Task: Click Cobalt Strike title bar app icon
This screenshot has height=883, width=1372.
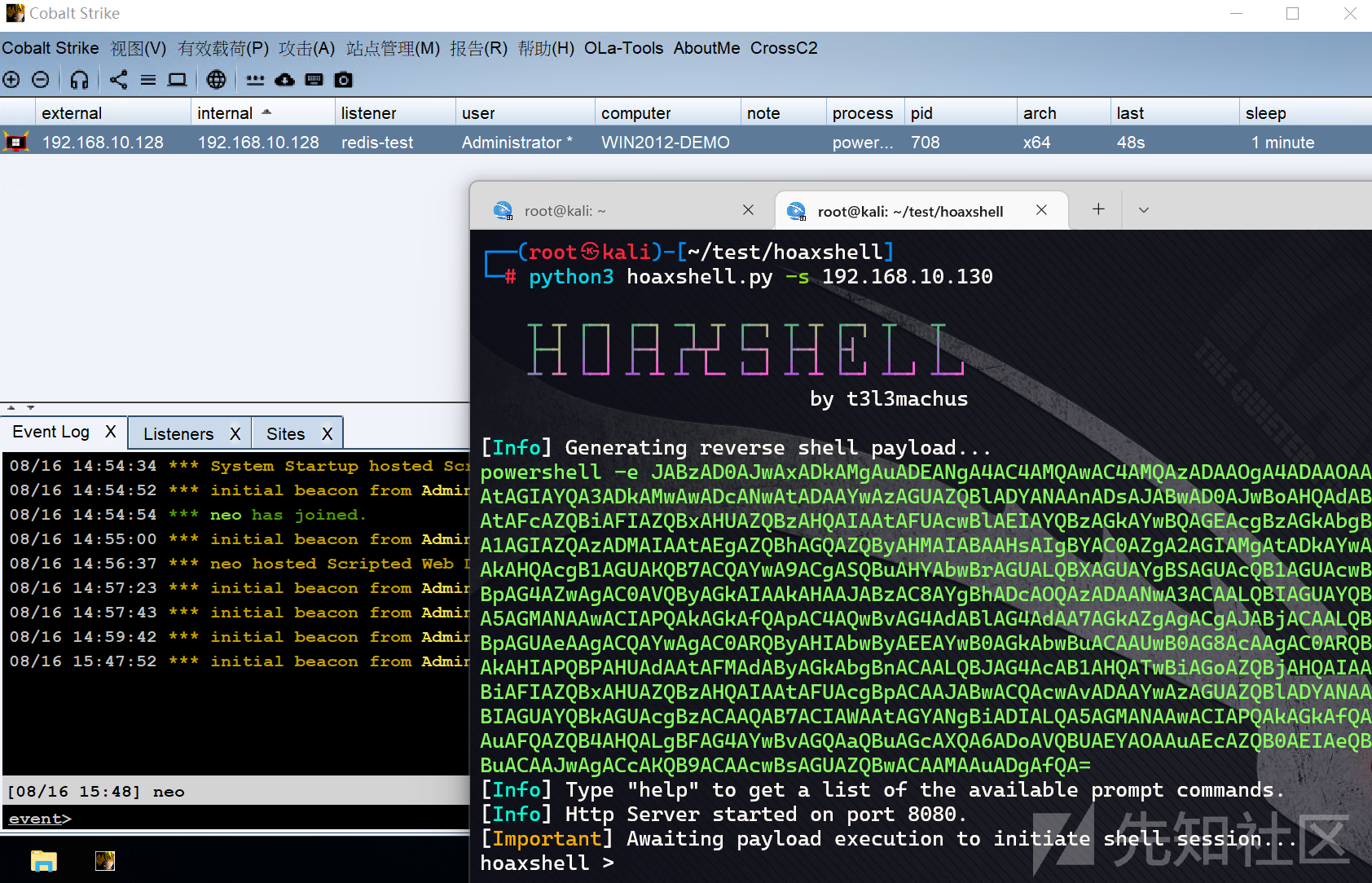Action: 15,13
